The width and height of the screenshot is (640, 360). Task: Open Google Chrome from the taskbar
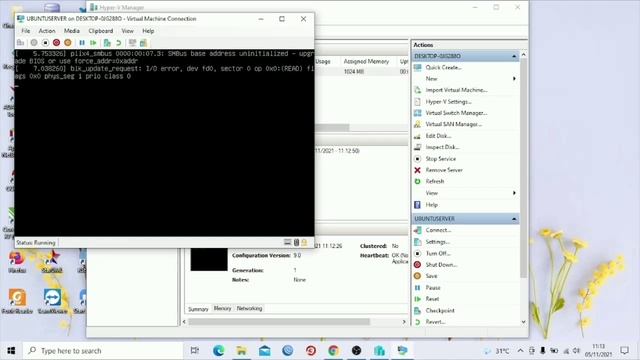[333, 351]
